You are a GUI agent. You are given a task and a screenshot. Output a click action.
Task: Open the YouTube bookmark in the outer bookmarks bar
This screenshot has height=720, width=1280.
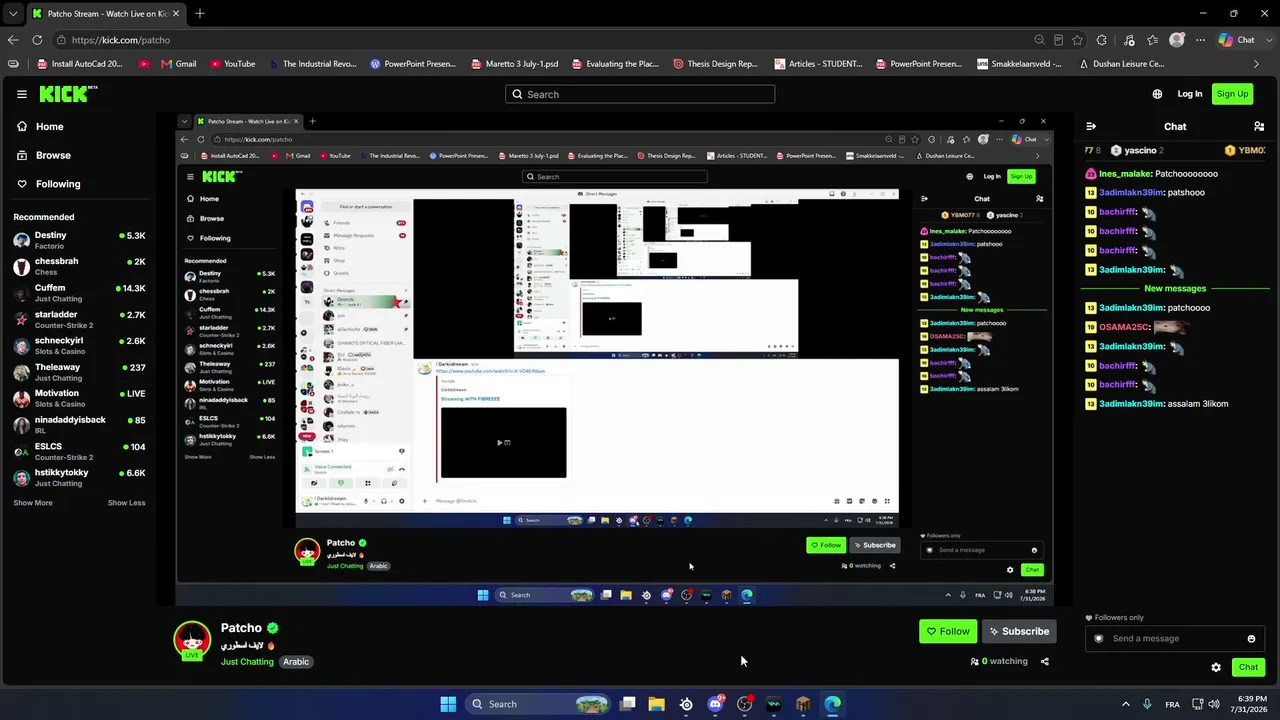pyautogui.click(x=232, y=64)
